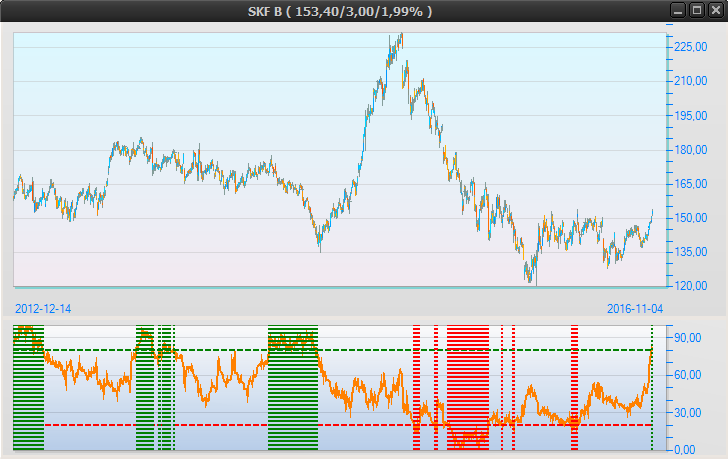Screen dimensions: 728x459
Task: Click the 30,00 indicator axis label
Action: click(x=688, y=413)
